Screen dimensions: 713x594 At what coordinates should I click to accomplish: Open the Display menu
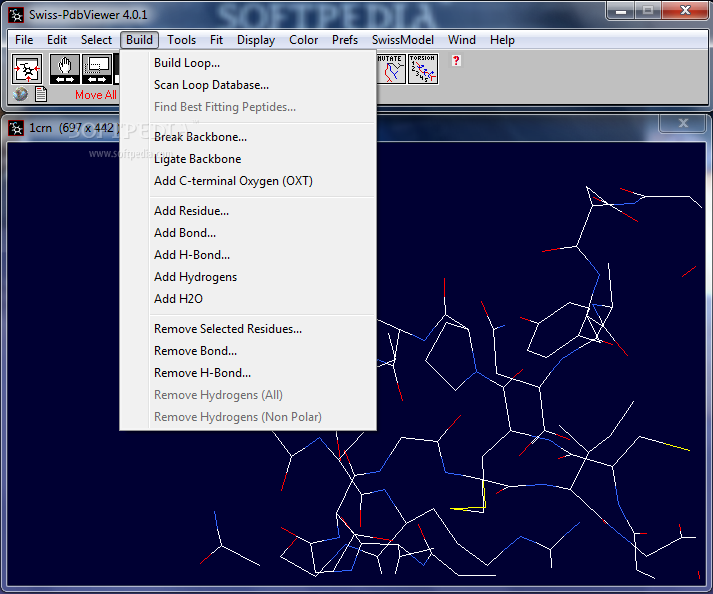click(256, 40)
